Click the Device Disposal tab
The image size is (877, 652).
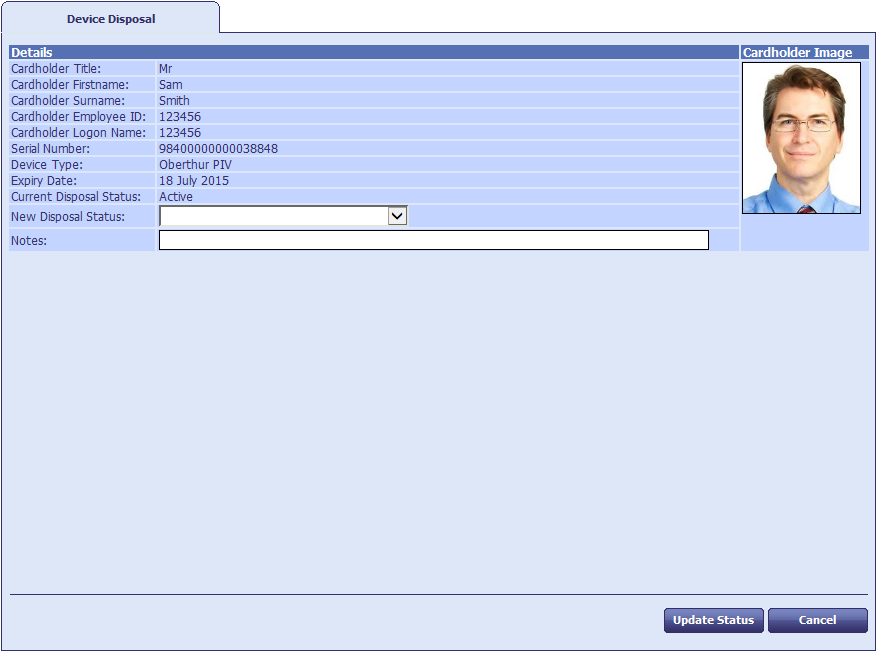click(x=110, y=19)
